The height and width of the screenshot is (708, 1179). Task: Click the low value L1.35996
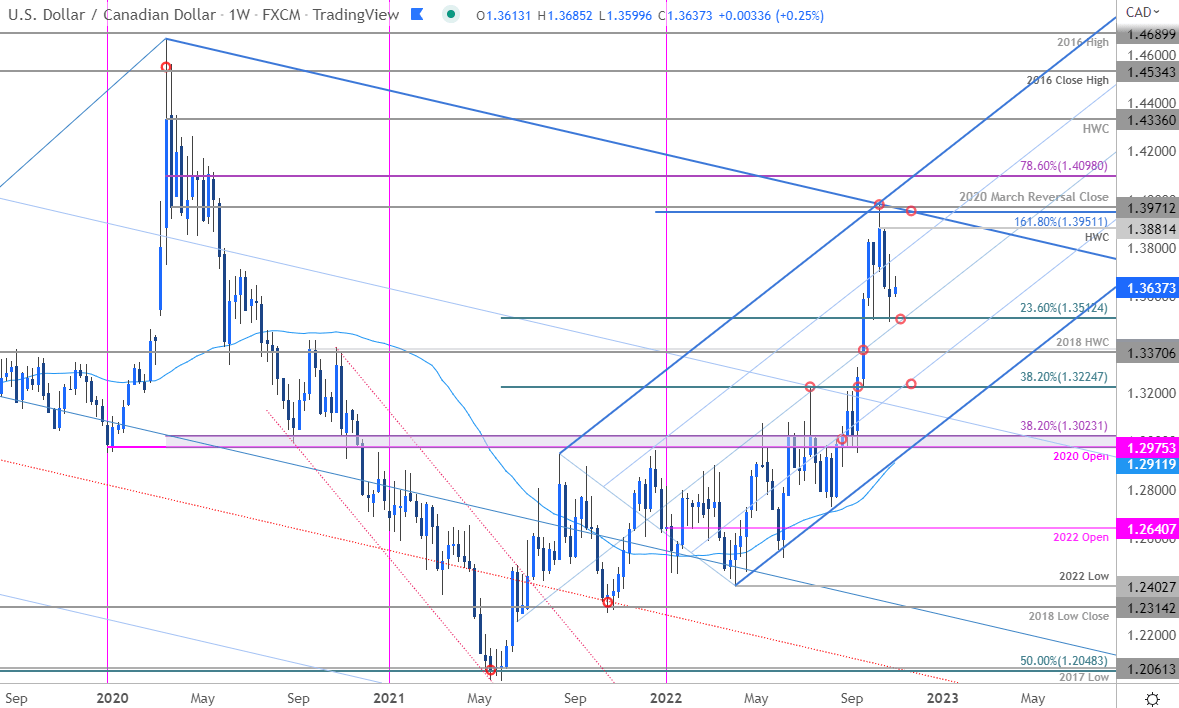pyautogui.click(x=625, y=15)
